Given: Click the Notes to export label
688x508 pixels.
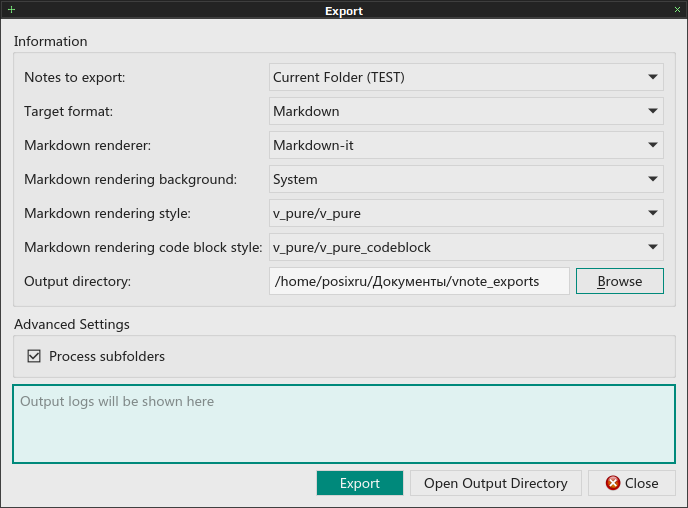Looking at the screenshot, I should pyautogui.click(x=75, y=77).
